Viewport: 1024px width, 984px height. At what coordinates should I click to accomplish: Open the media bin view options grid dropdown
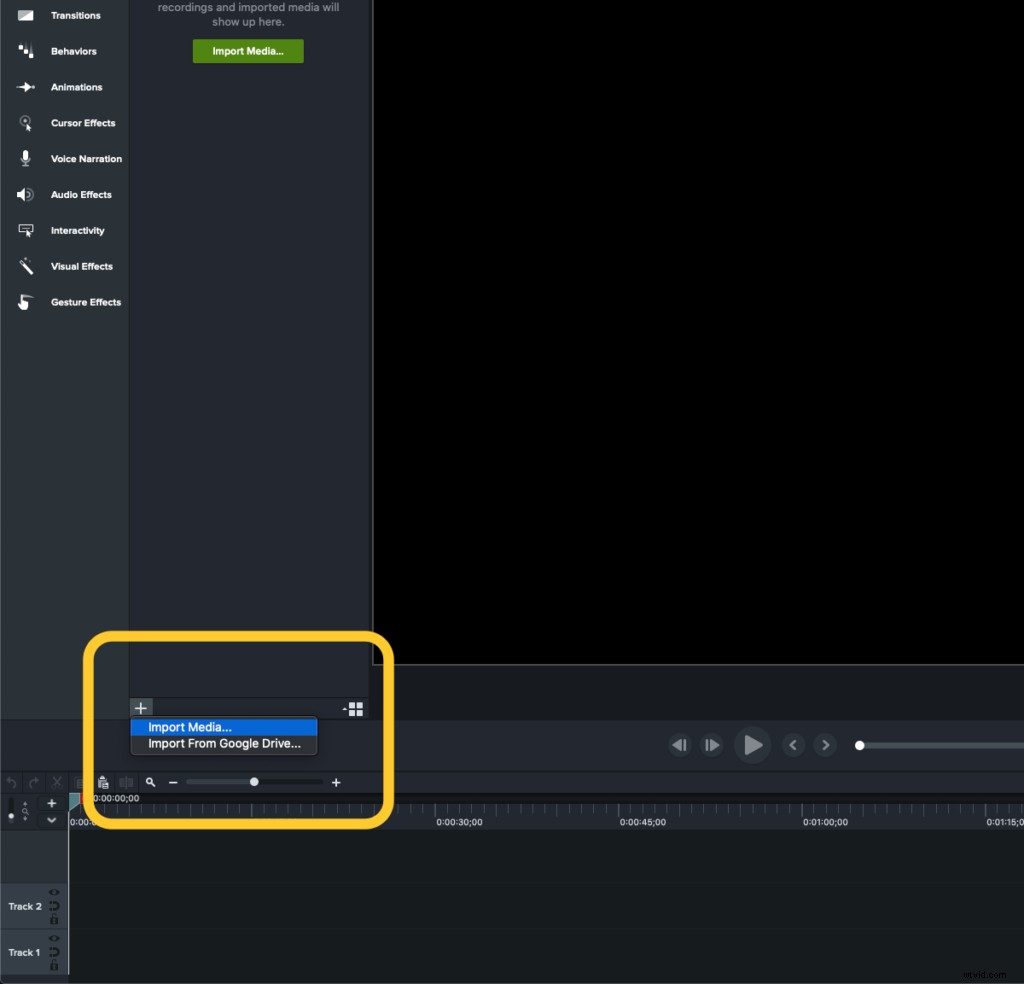pyautogui.click(x=355, y=708)
